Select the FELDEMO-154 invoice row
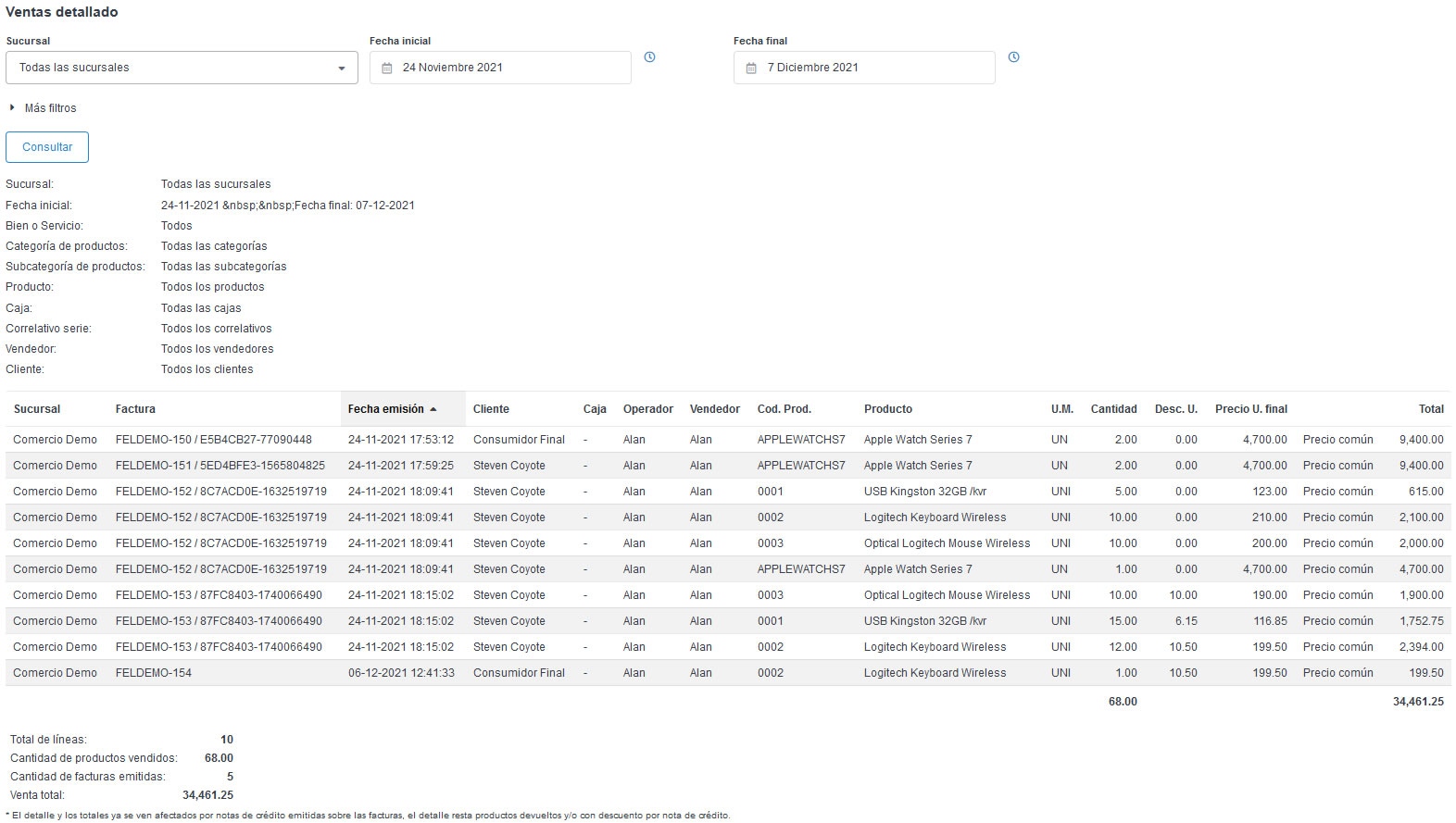1456x823 pixels. tap(154, 673)
